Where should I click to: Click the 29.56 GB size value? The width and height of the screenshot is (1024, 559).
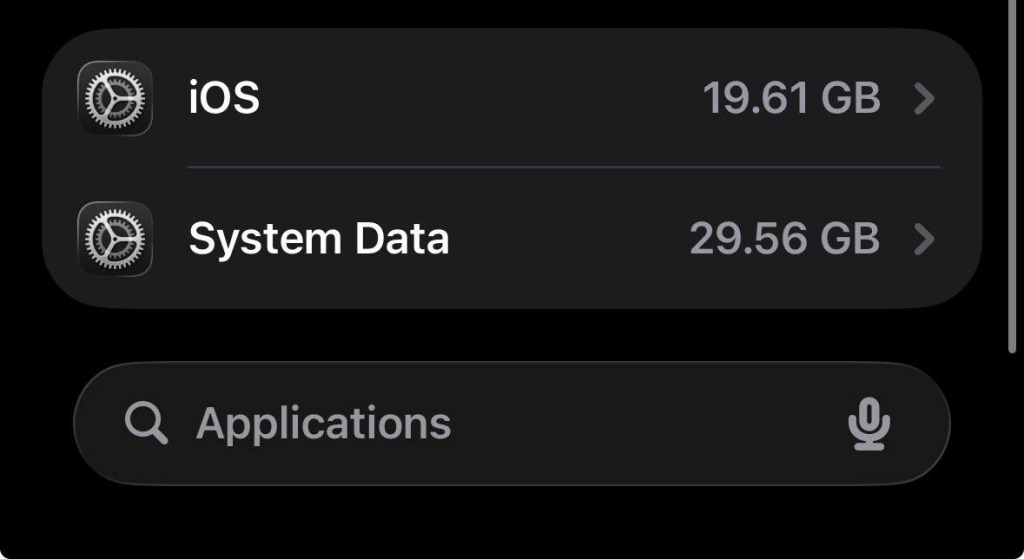click(784, 240)
